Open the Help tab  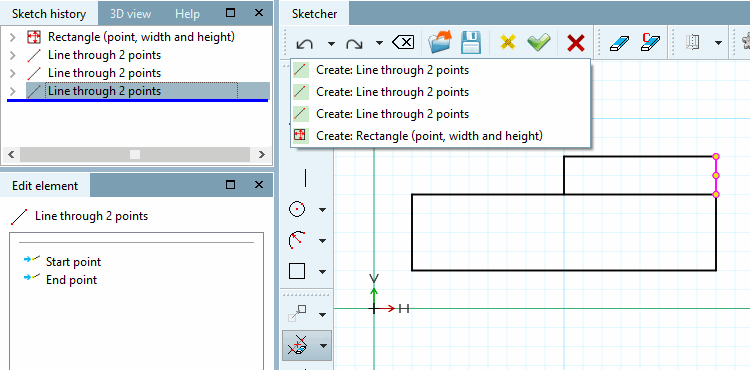point(187,14)
